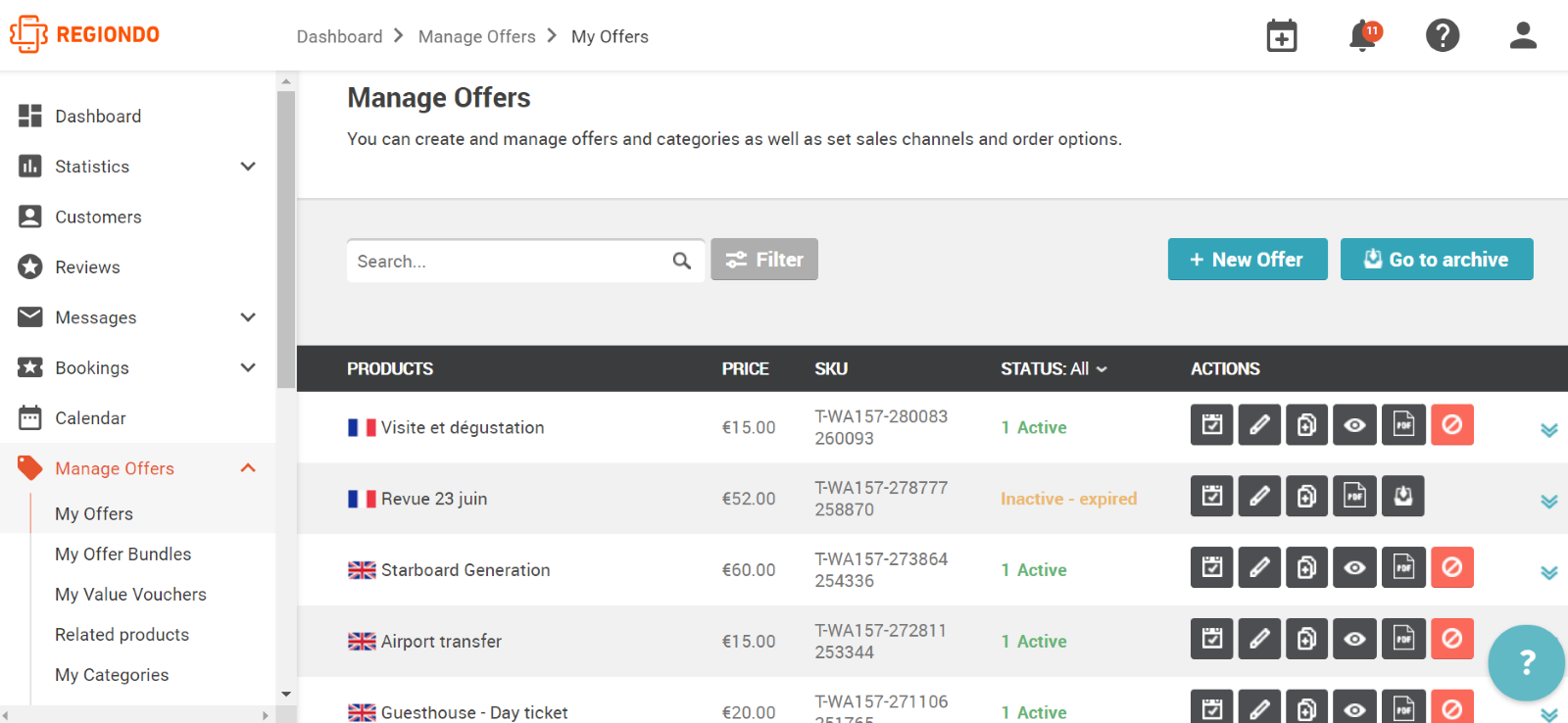This screenshot has height=723, width=1568.
Task: Click the New Offer button
Action: click(1247, 260)
